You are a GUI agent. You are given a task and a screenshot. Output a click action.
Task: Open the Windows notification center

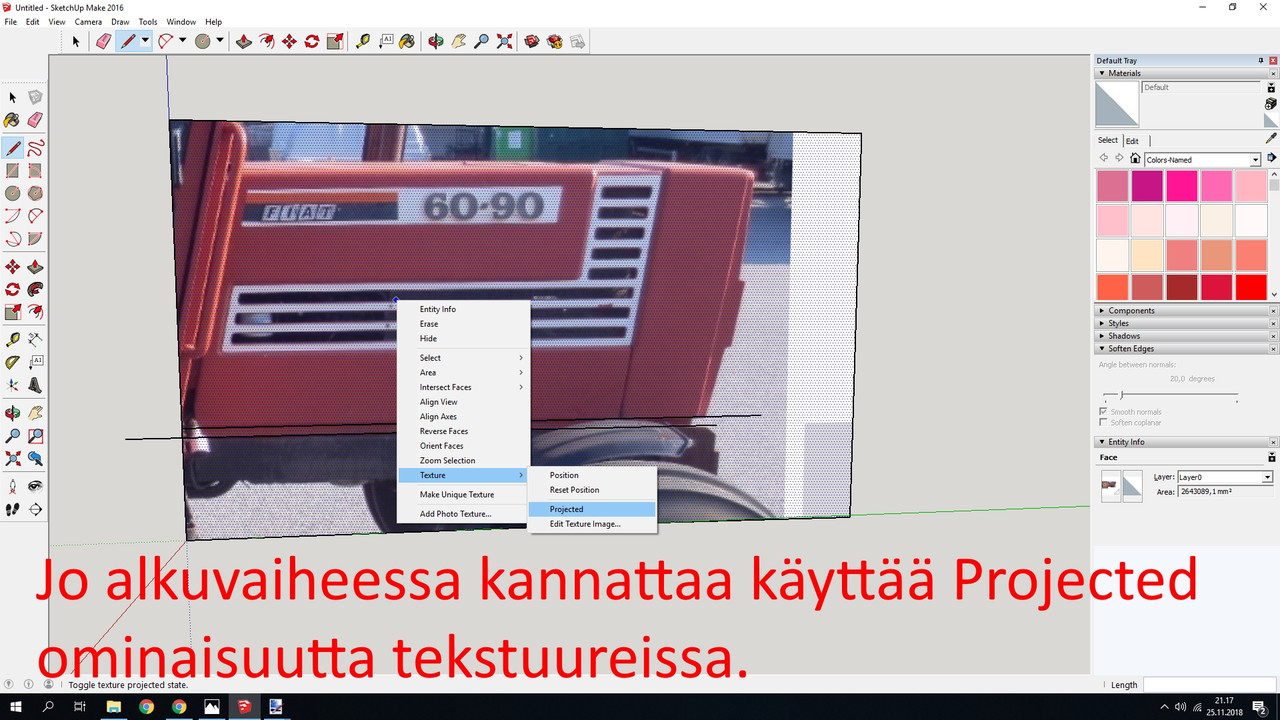click(1260, 707)
